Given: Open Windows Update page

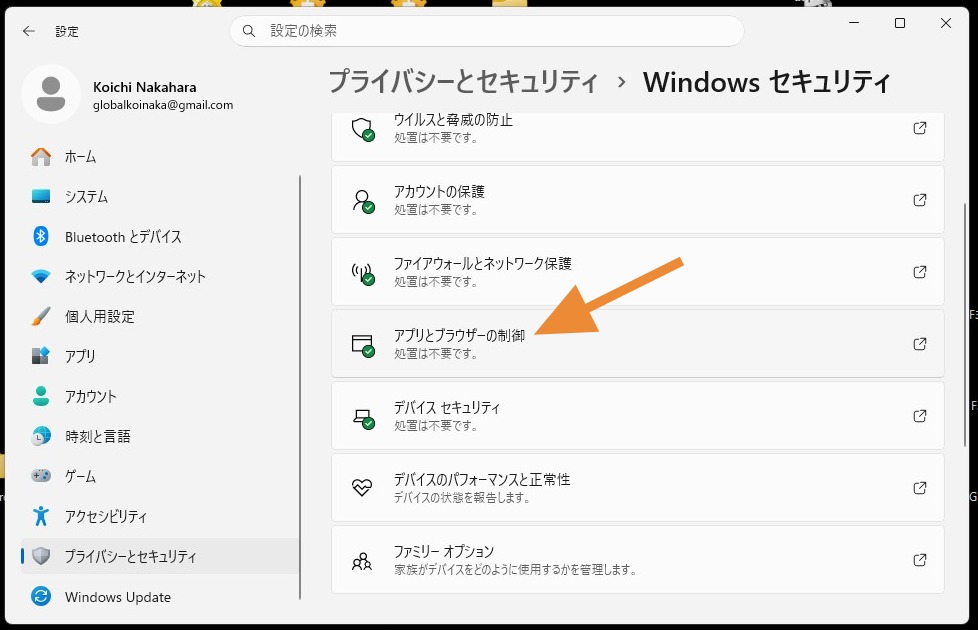Looking at the screenshot, I should click(118, 596).
